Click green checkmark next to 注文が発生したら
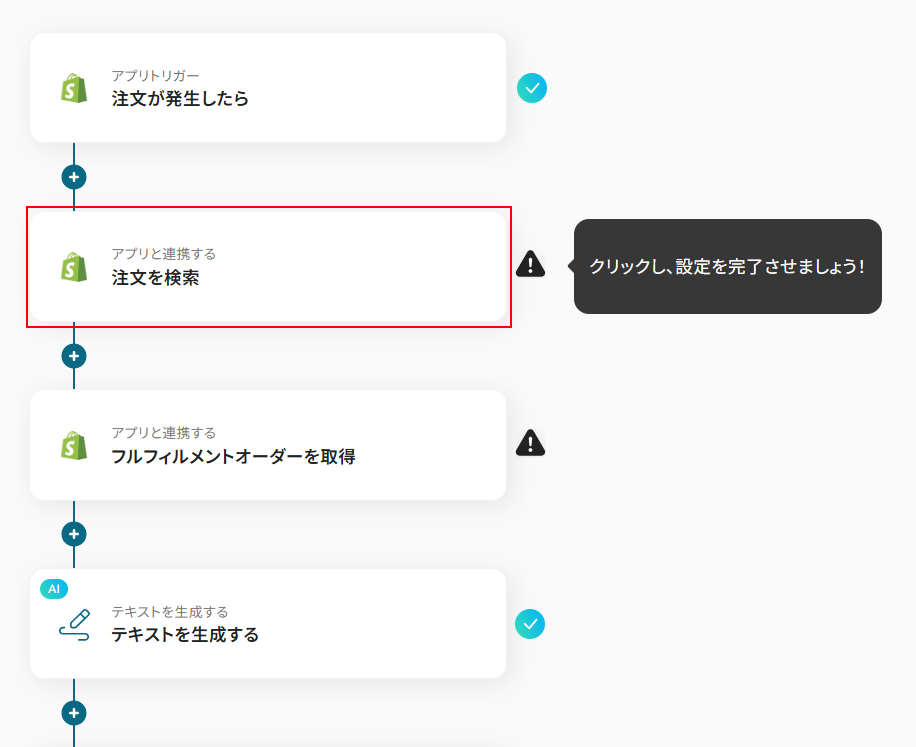The width and height of the screenshot is (916, 747). pos(532,88)
